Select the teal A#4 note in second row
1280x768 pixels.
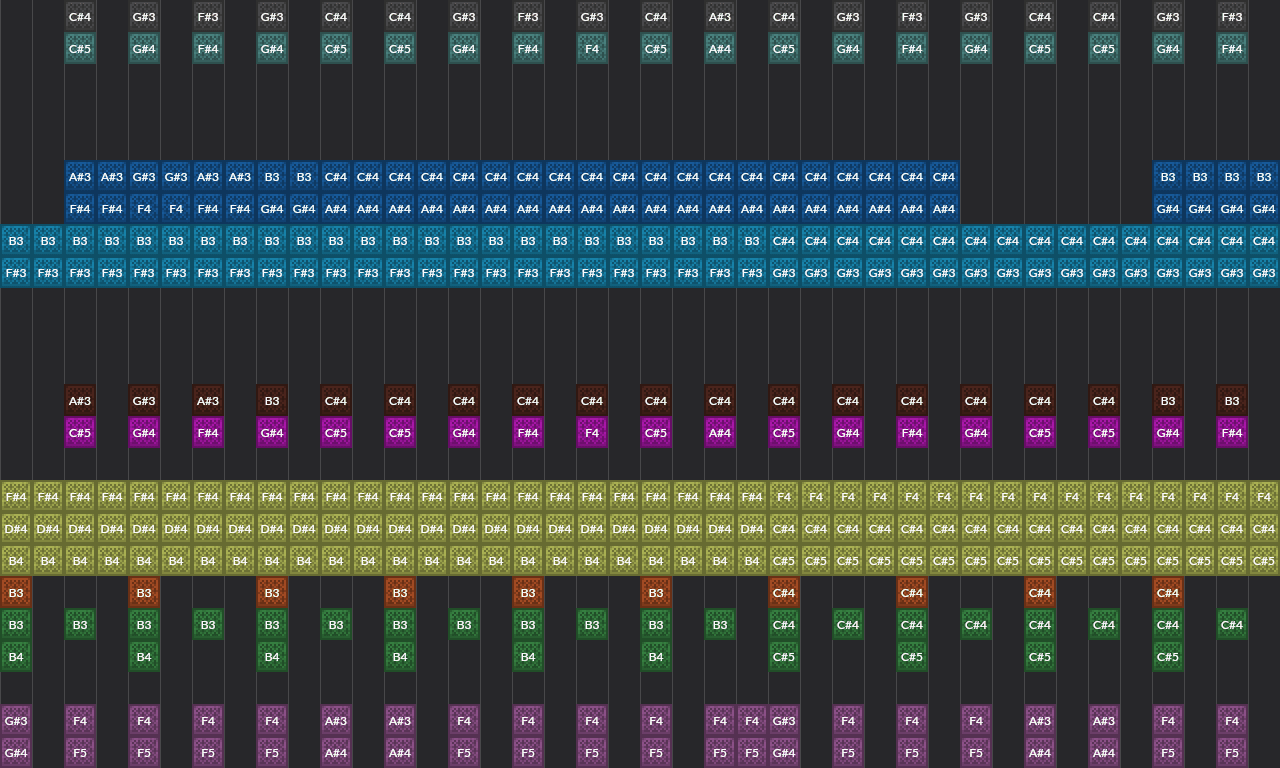[x=720, y=49]
